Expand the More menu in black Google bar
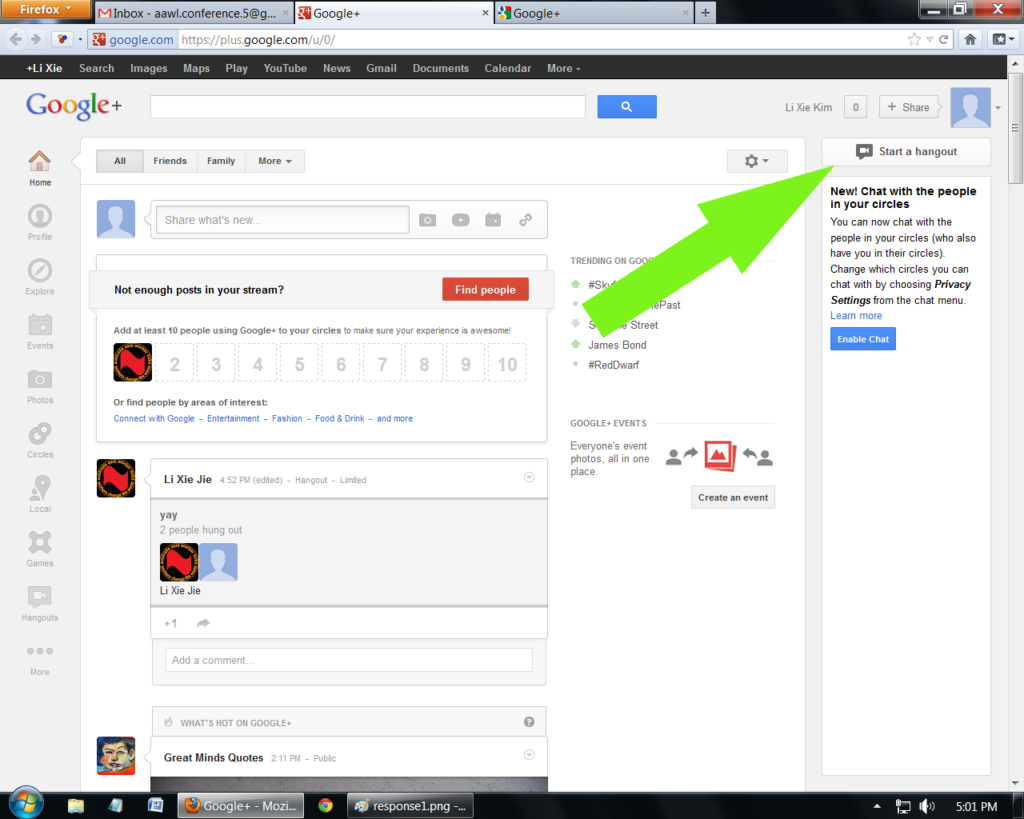Viewport: 1024px width, 819px height. click(564, 68)
